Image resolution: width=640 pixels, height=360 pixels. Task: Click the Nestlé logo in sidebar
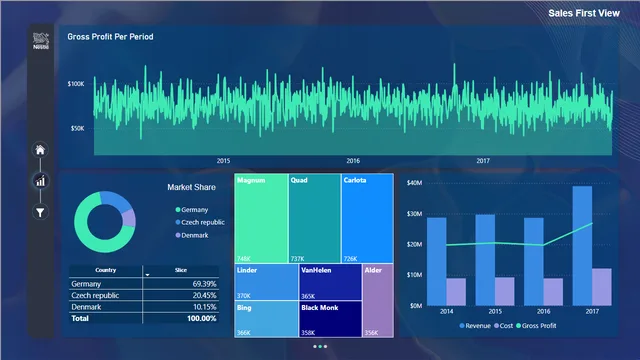click(41, 41)
